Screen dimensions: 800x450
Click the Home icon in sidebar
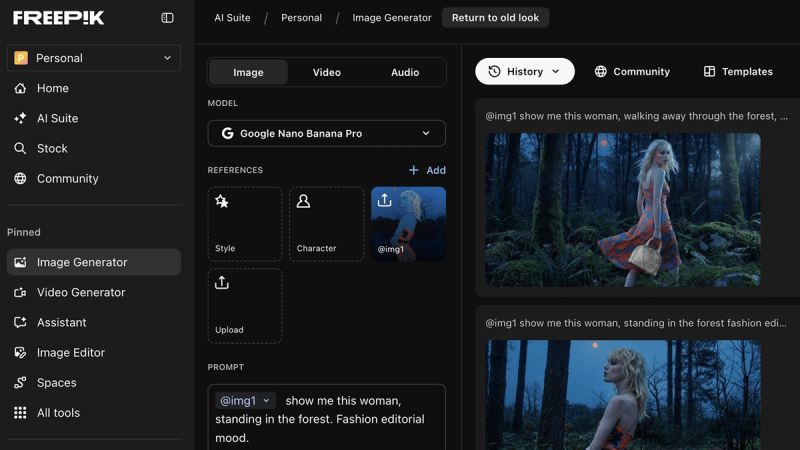[20, 88]
